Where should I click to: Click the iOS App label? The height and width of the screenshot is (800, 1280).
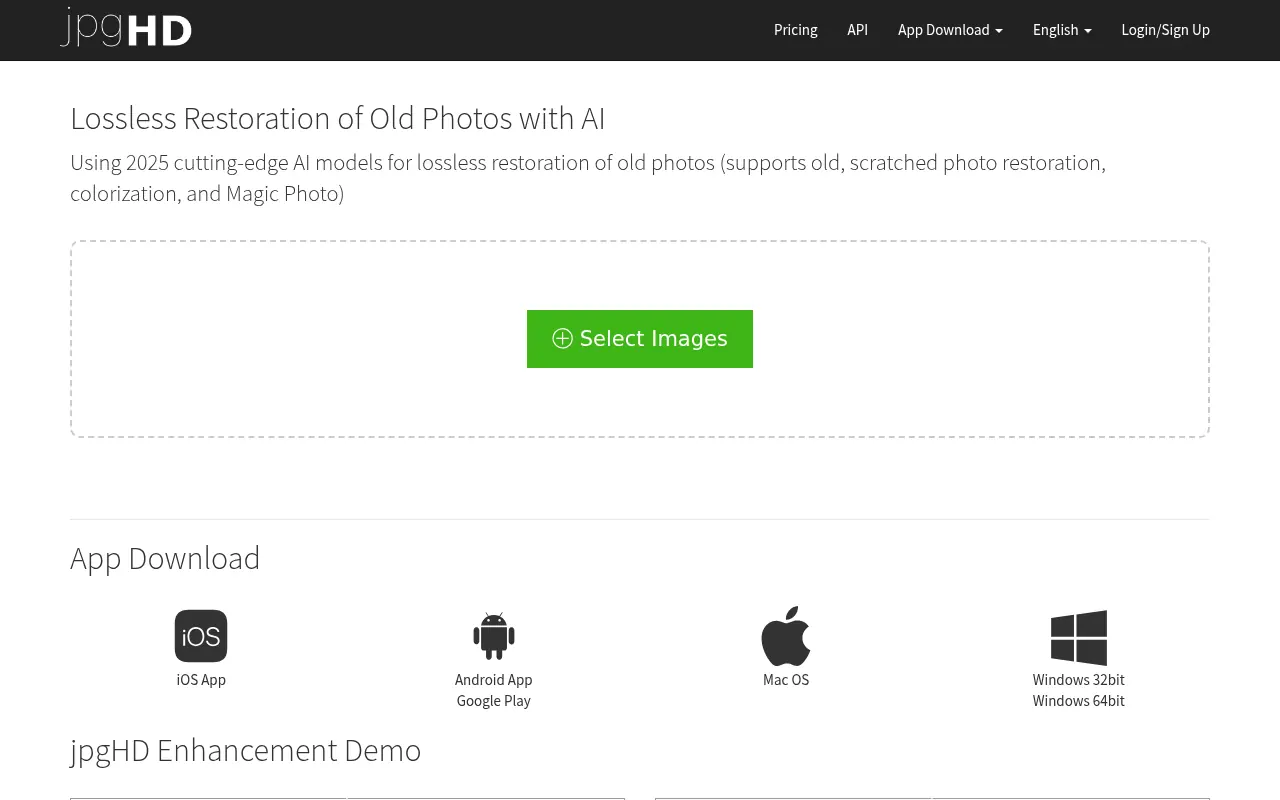[x=200, y=679]
